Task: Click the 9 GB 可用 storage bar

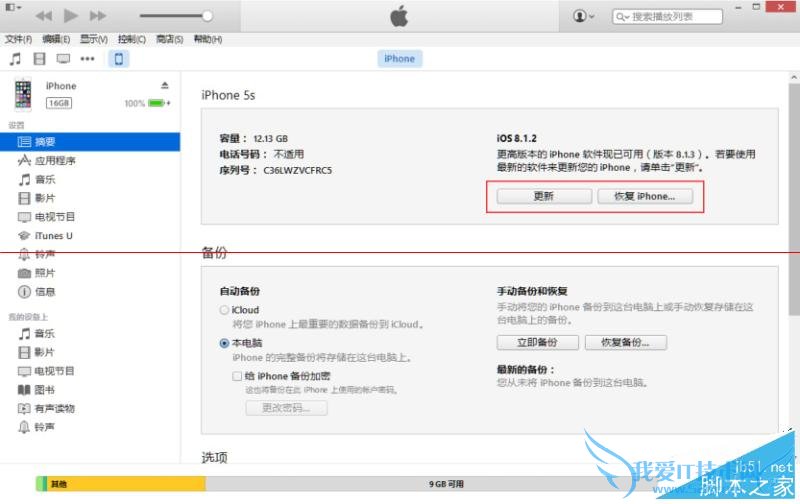Action: [x=446, y=484]
